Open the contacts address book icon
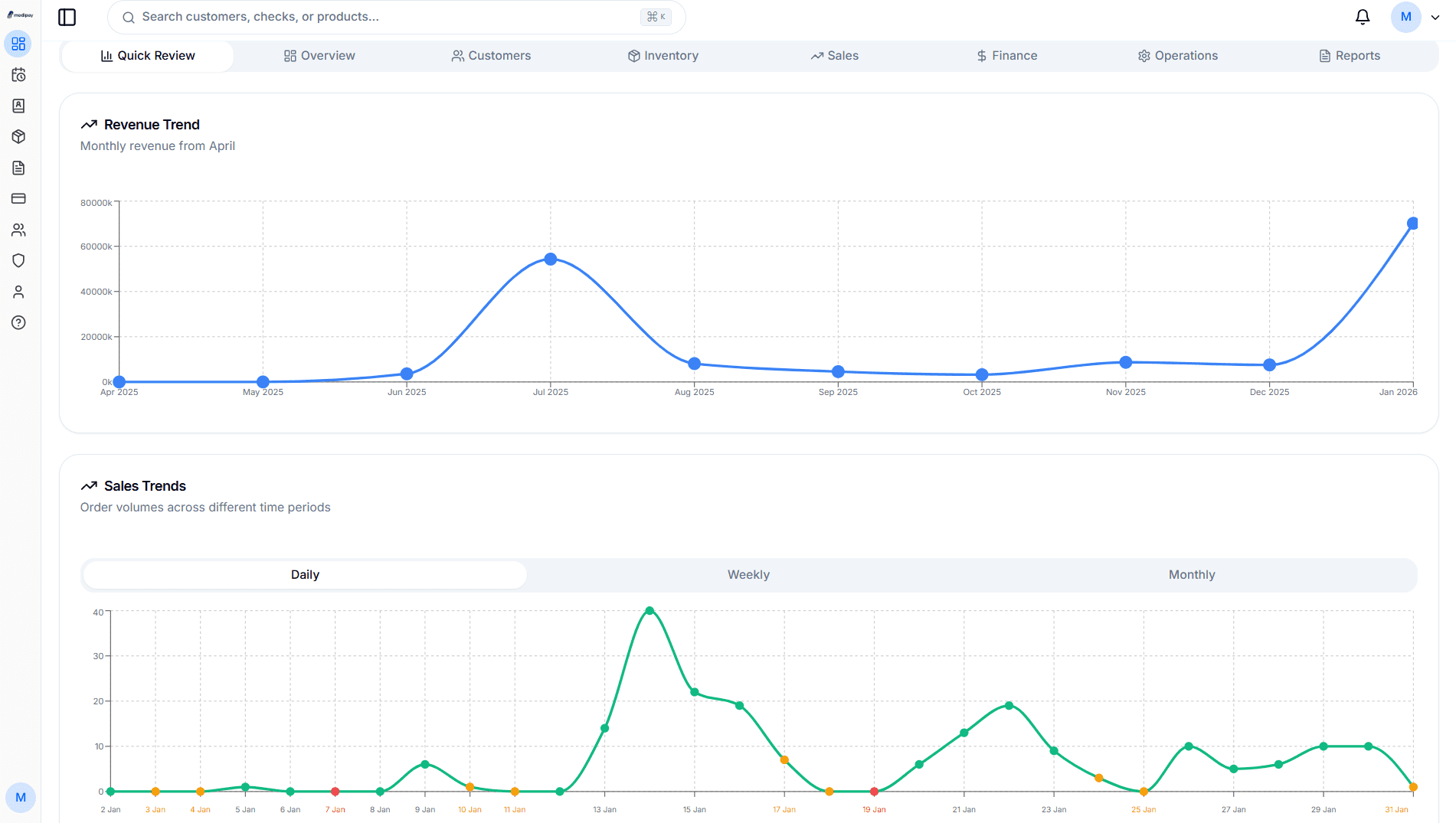The width and height of the screenshot is (1456, 823). [18, 106]
